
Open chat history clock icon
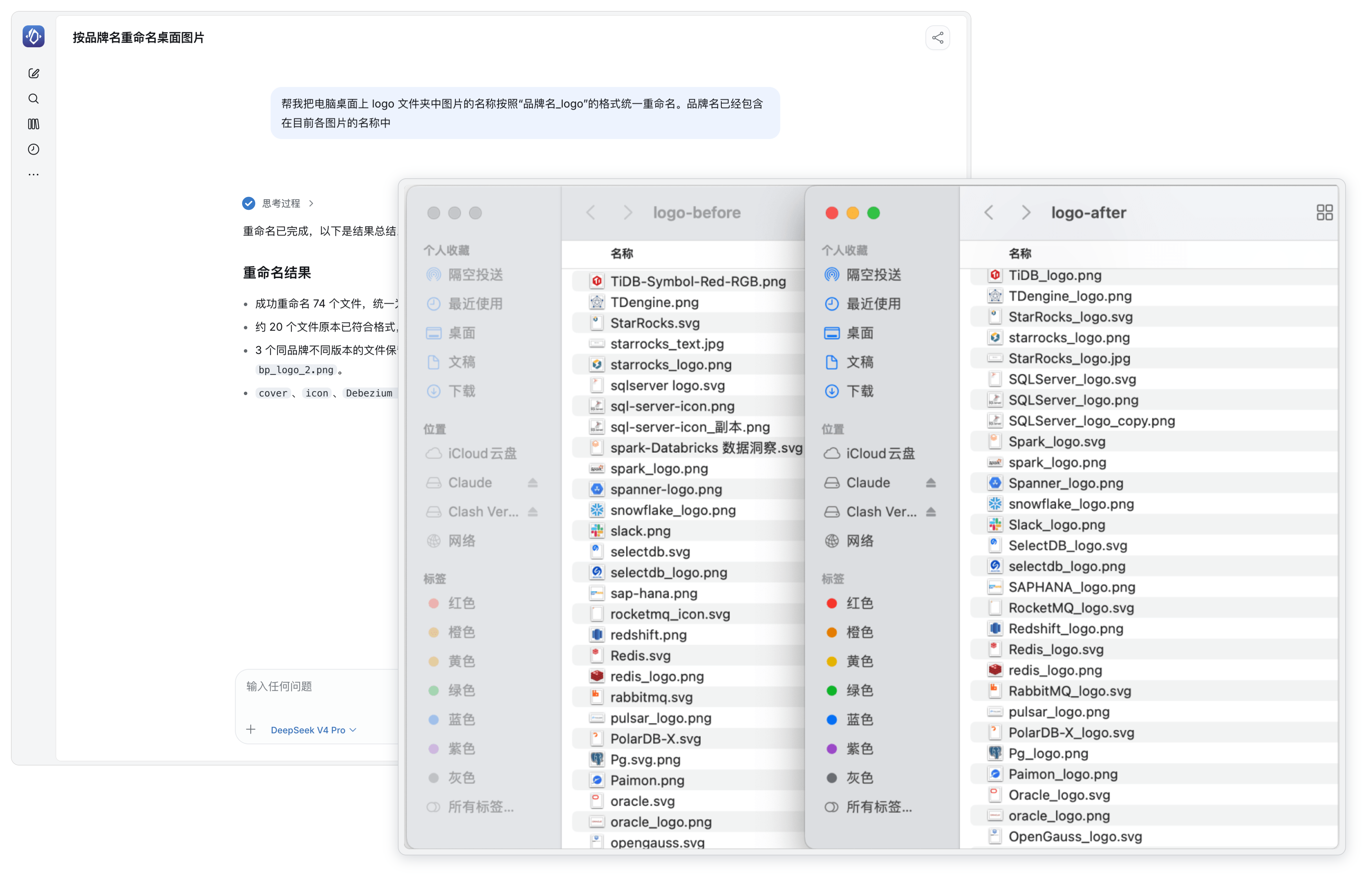tap(34, 150)
